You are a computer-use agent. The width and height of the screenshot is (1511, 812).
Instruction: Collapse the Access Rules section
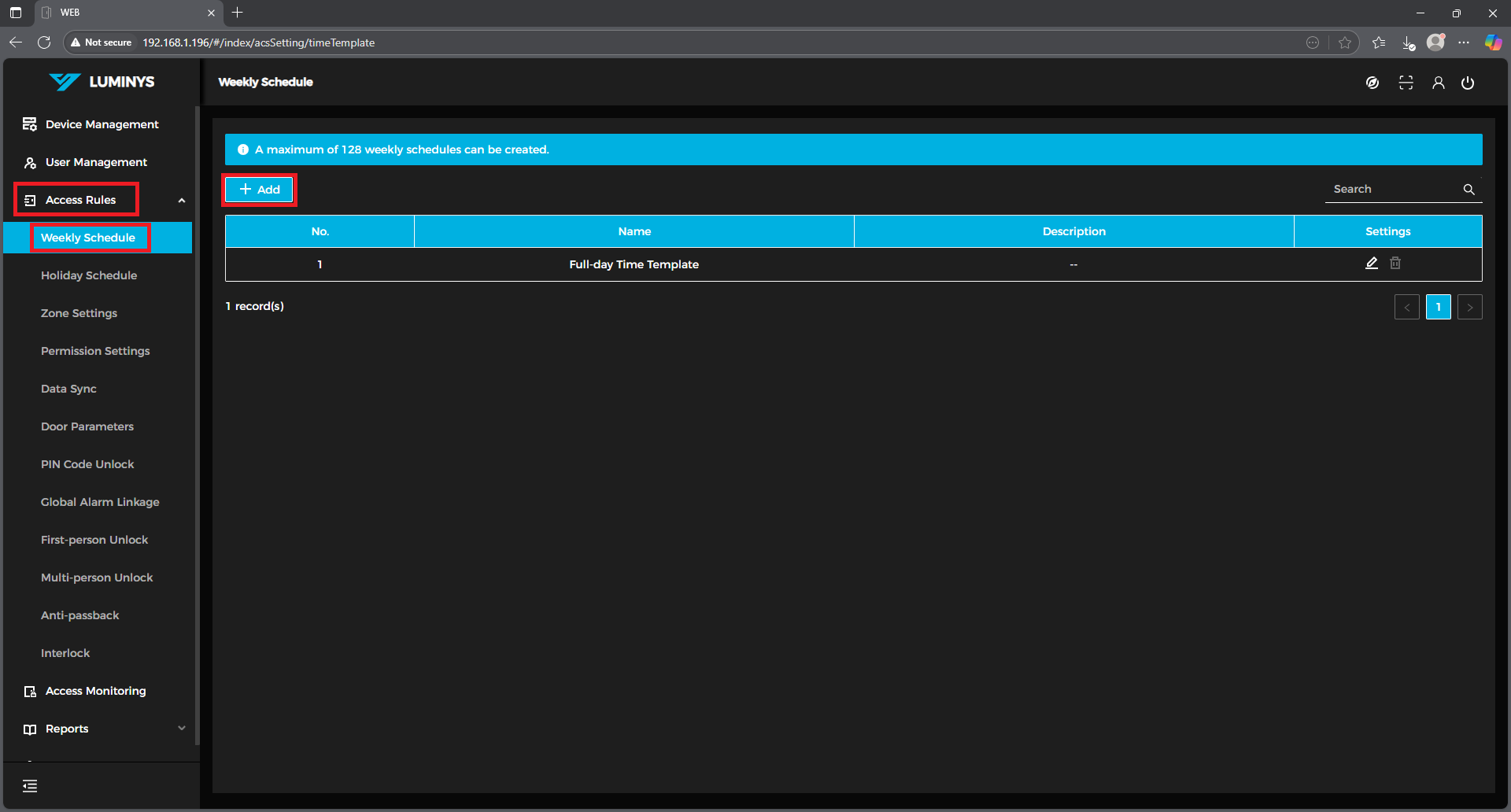click(x=182, y=200)
